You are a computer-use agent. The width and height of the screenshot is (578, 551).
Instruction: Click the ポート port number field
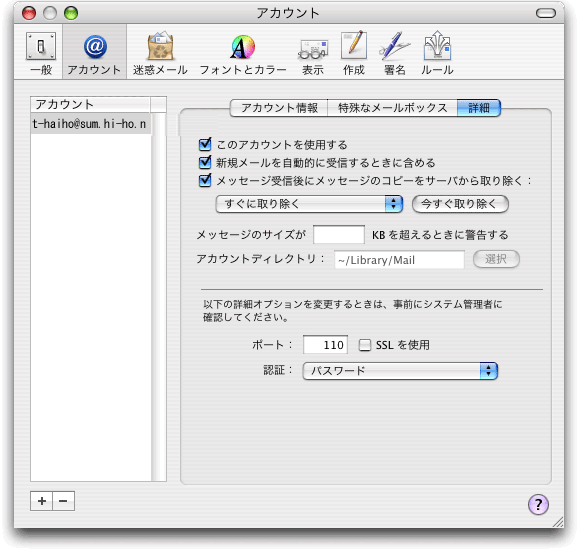tap(325, 345)
